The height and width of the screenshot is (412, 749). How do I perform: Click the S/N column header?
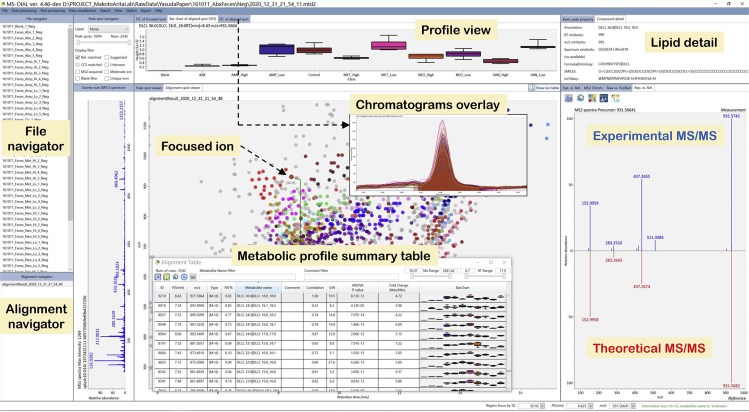(x=332, y=287)
